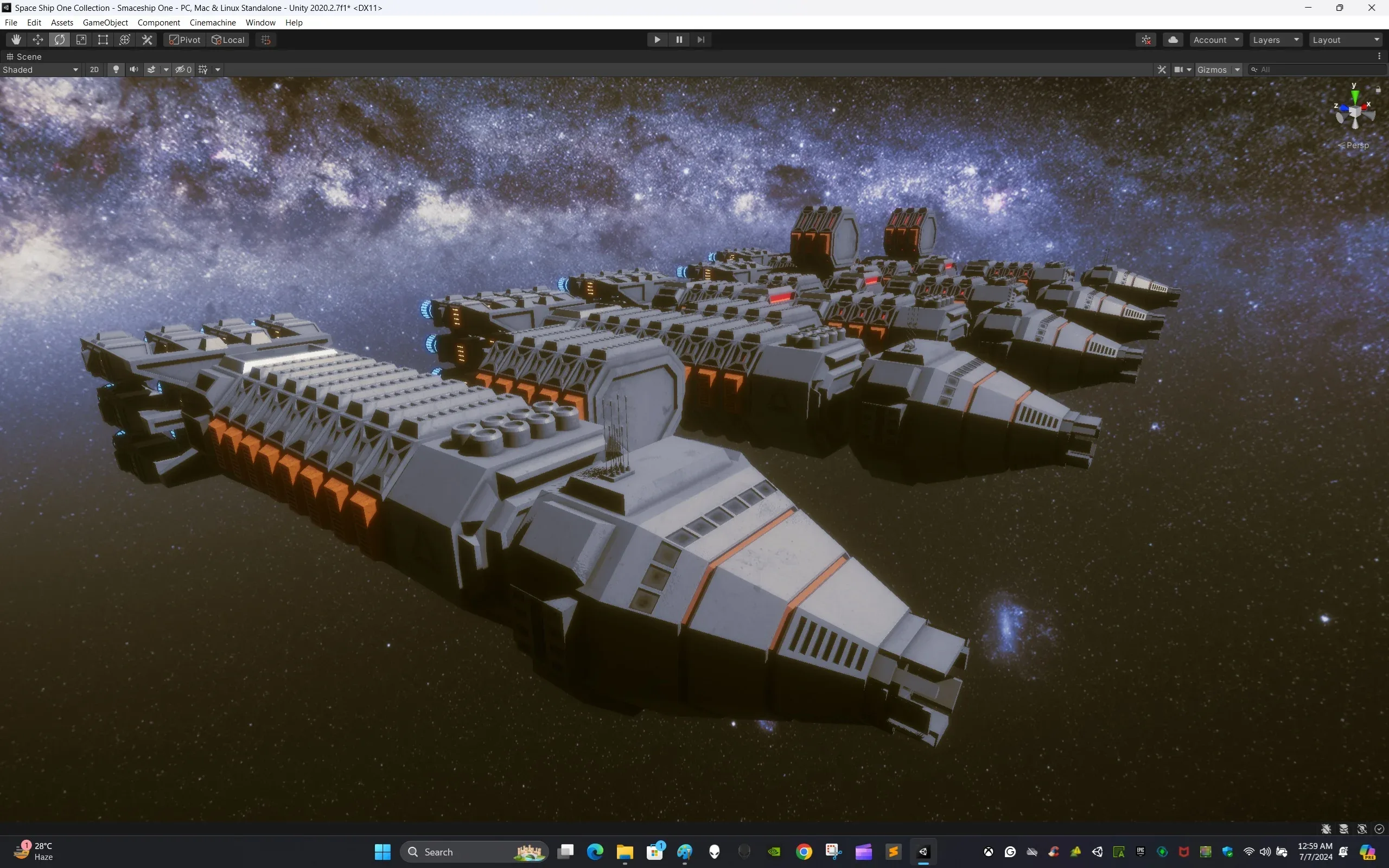
Task: Open the GameObject menu
Action: 105,22
